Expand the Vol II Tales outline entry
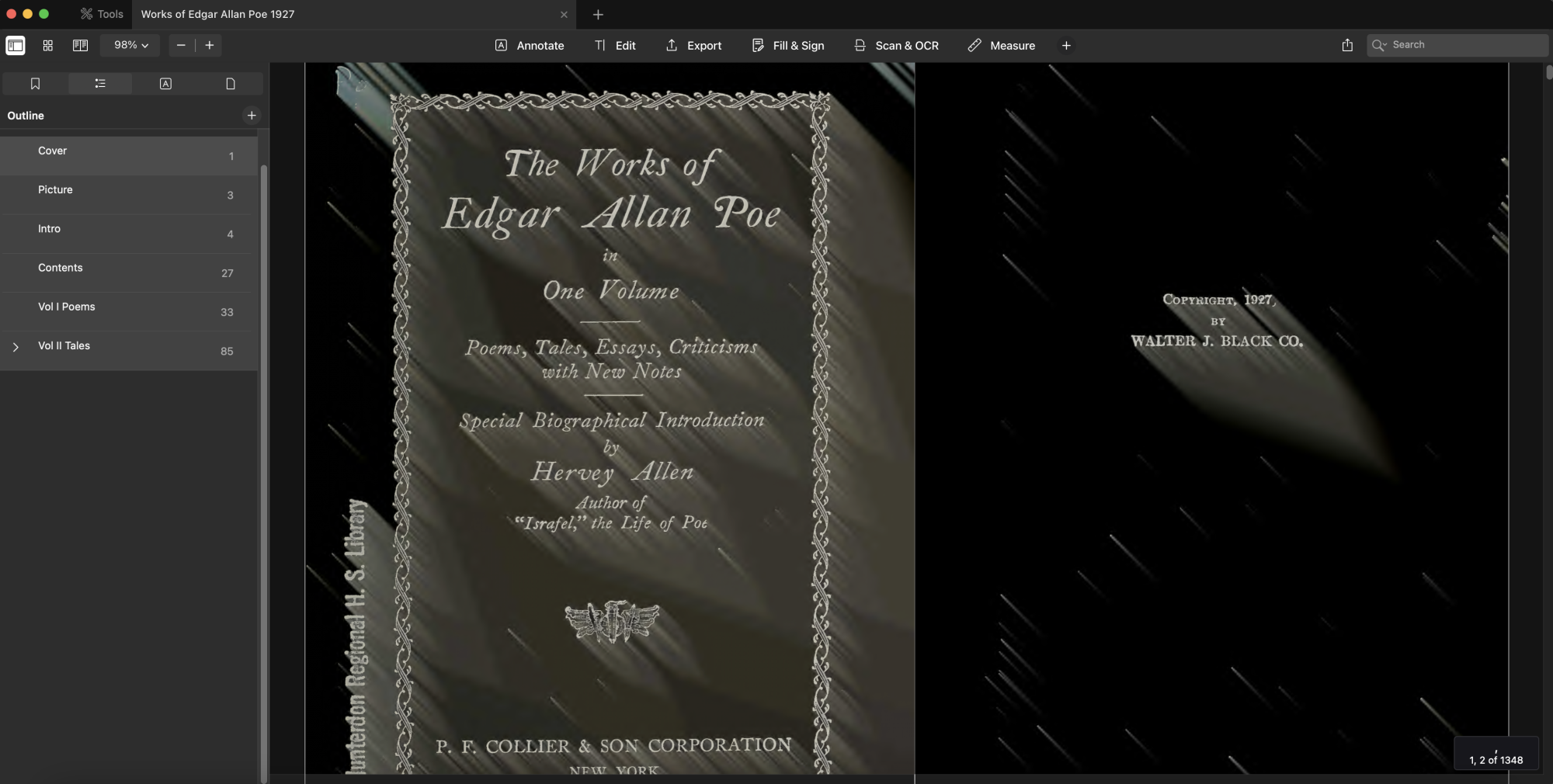1553x784 pixels. tap(16, 347)
